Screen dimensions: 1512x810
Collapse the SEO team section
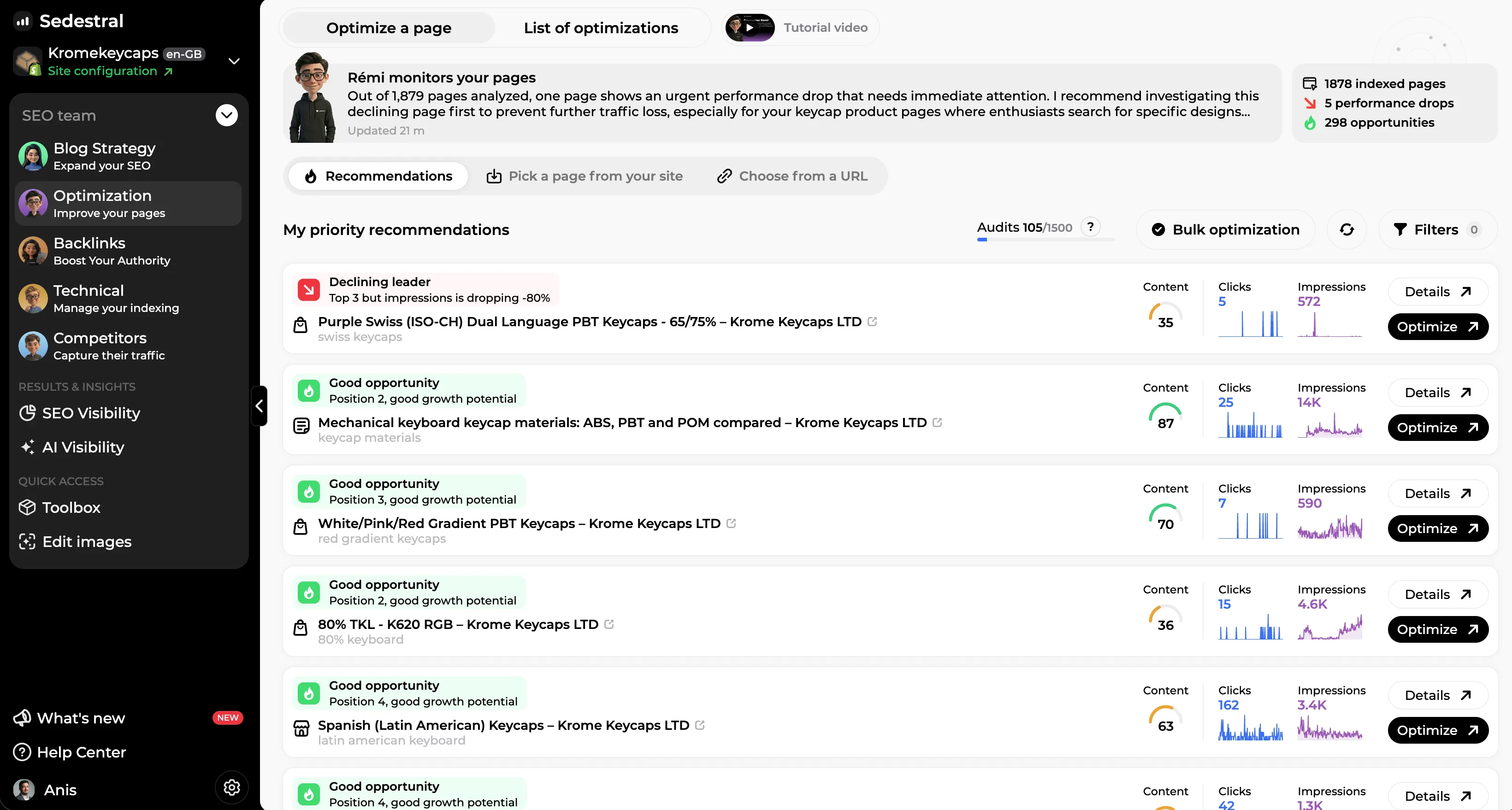pyautogui.click(x=226, y=115)
